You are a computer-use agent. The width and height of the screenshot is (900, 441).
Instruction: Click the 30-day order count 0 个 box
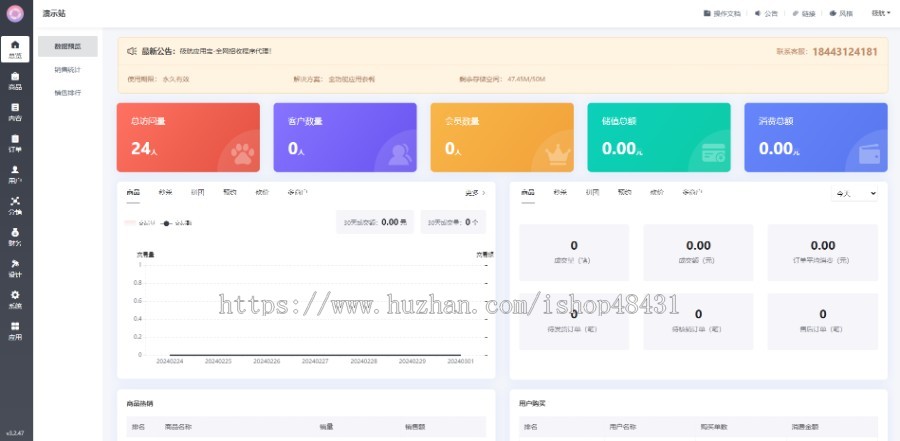point(453,222)
